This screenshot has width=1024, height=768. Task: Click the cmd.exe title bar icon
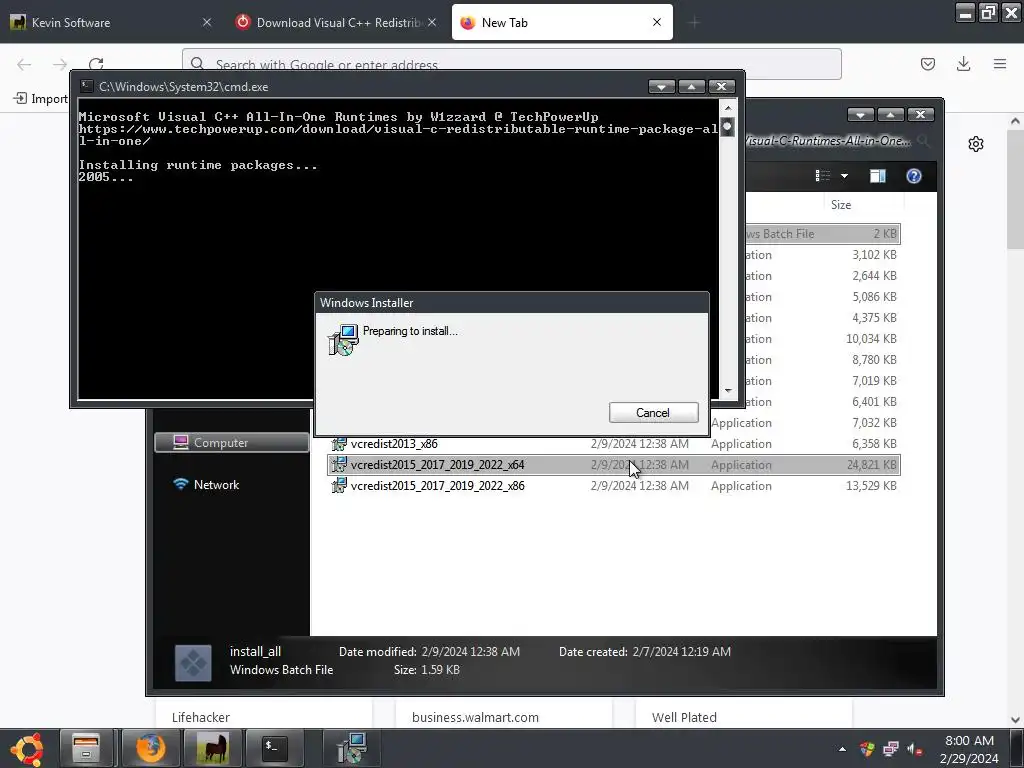(x=87, y=86)
